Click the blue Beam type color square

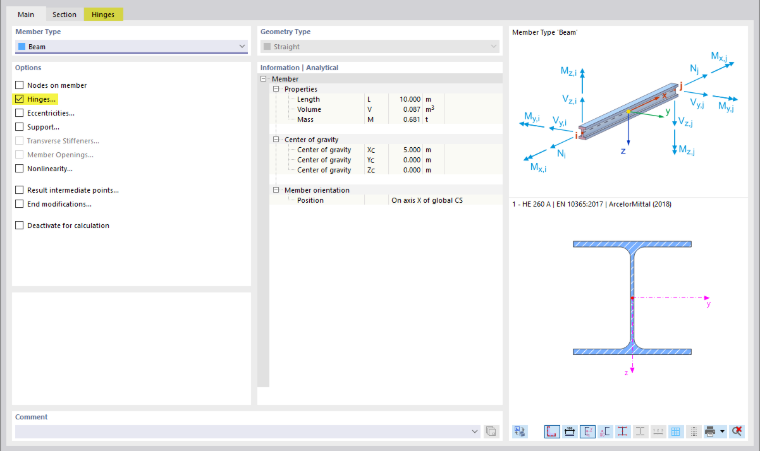(21, 47)
